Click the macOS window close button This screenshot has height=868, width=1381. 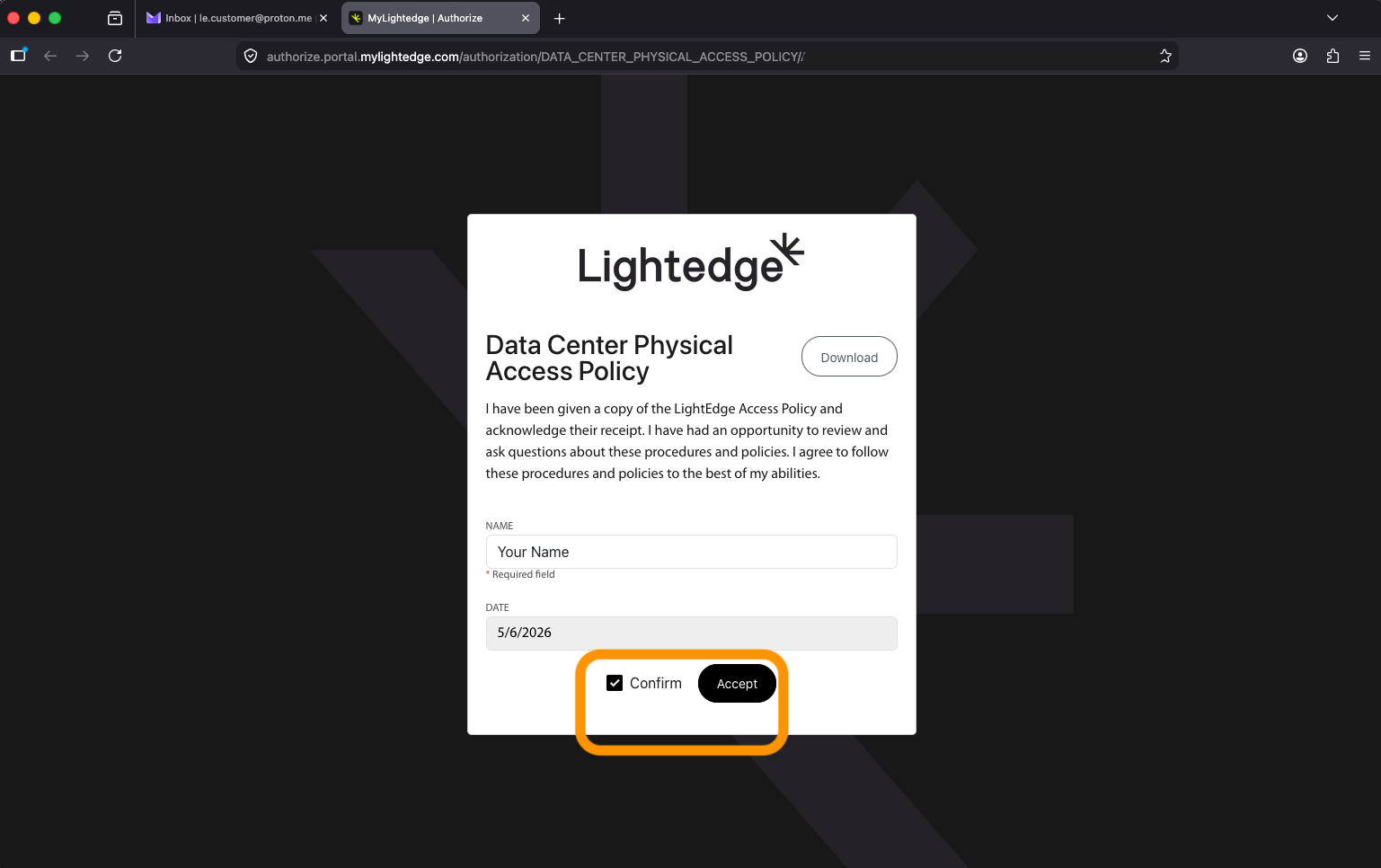pos(13,18)
